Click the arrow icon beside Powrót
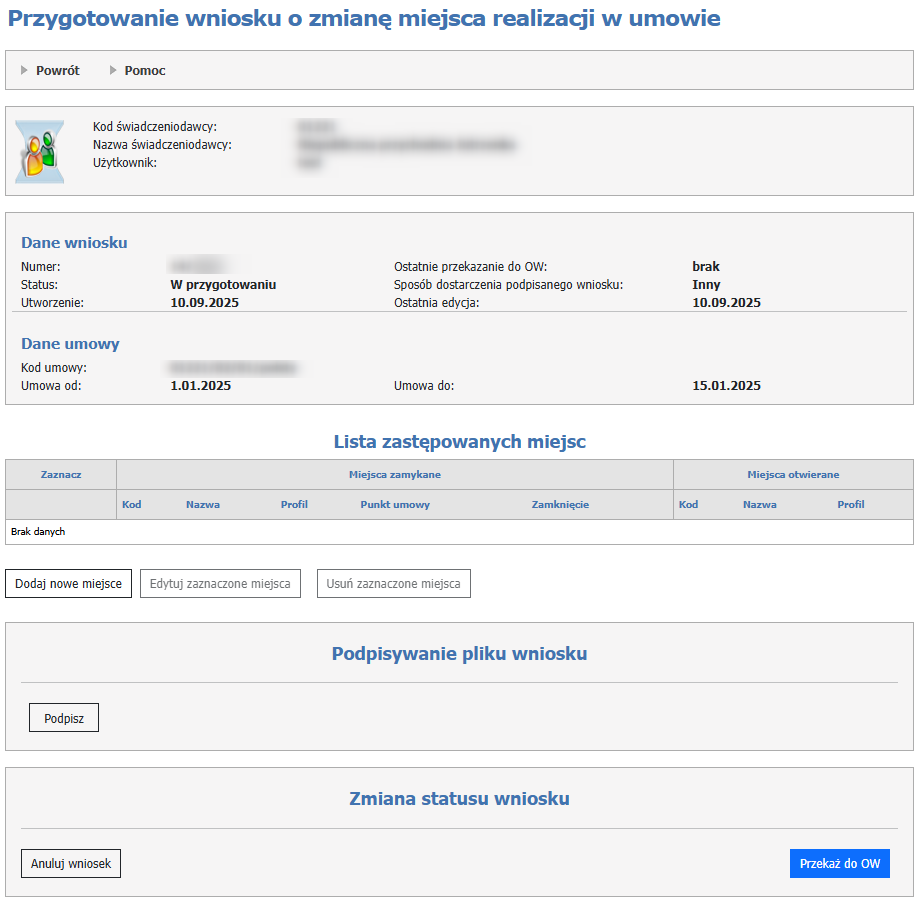The image size is (919, 906). (x=24, y=70)
